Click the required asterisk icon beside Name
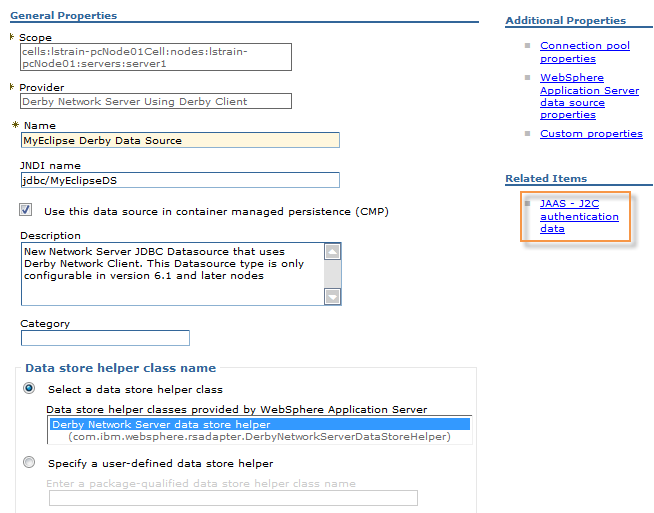This screenshot has width=654, height=513. click(x=15, y=125)
